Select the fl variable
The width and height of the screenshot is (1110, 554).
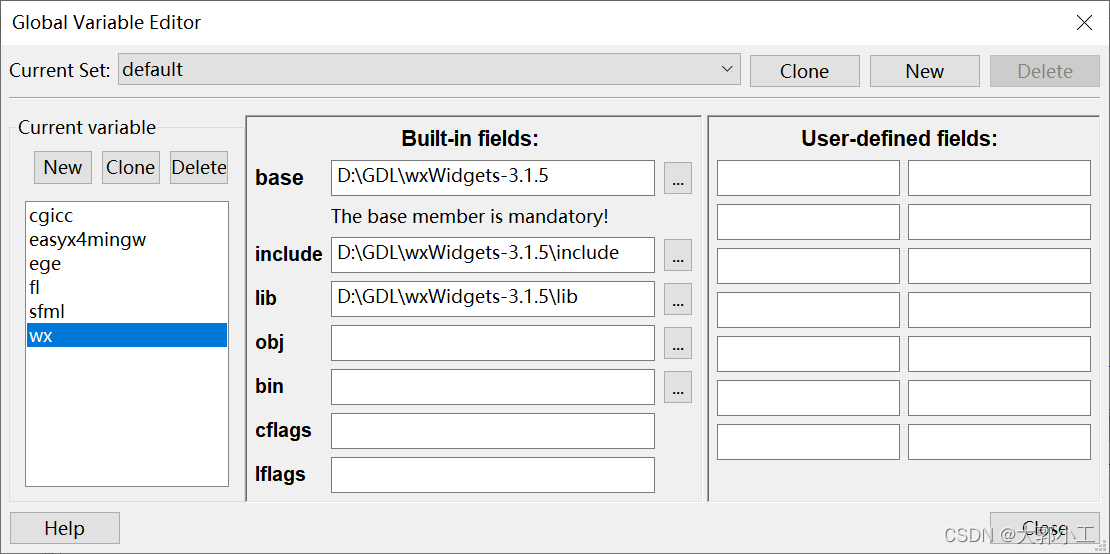click(127, 288)
